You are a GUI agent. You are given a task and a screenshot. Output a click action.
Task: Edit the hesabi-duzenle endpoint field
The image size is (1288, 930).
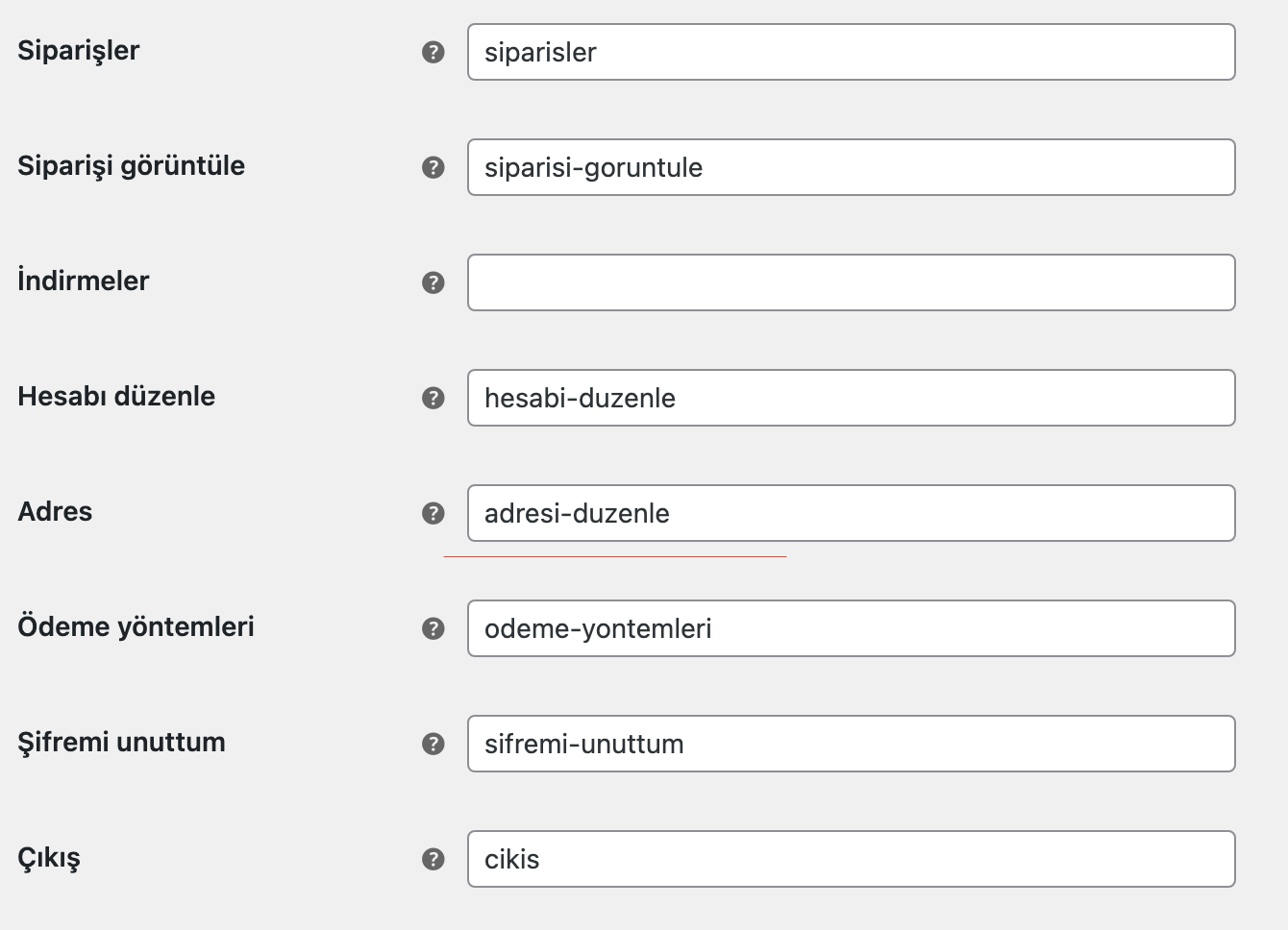coord(851,398)
